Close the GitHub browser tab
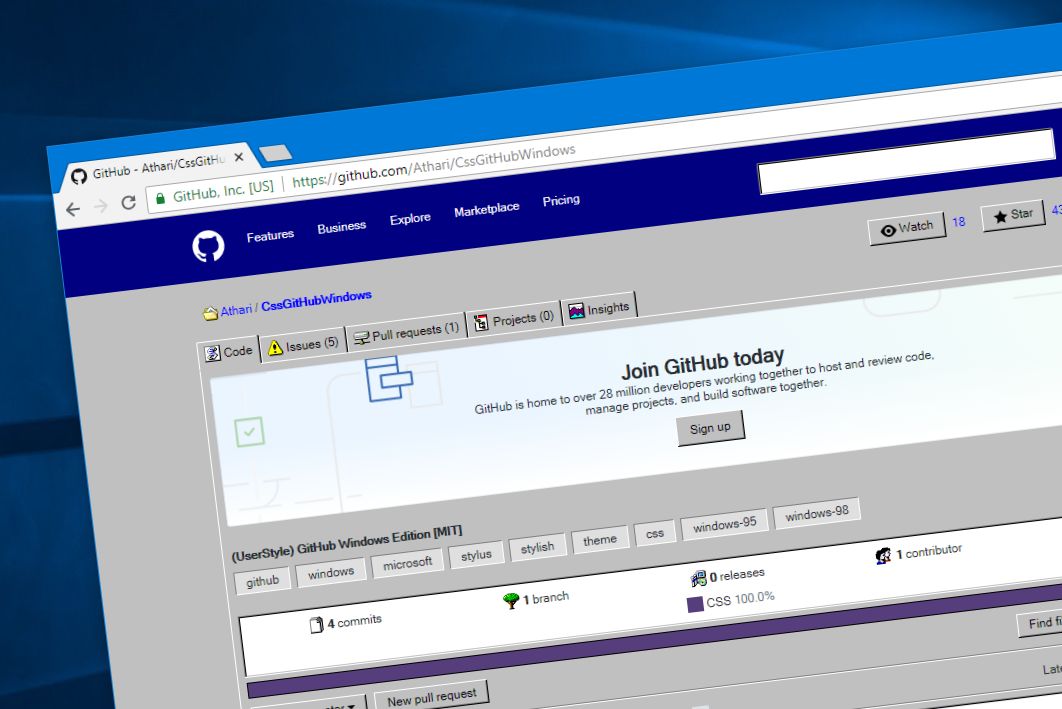1062x709 pixels. 238,157
